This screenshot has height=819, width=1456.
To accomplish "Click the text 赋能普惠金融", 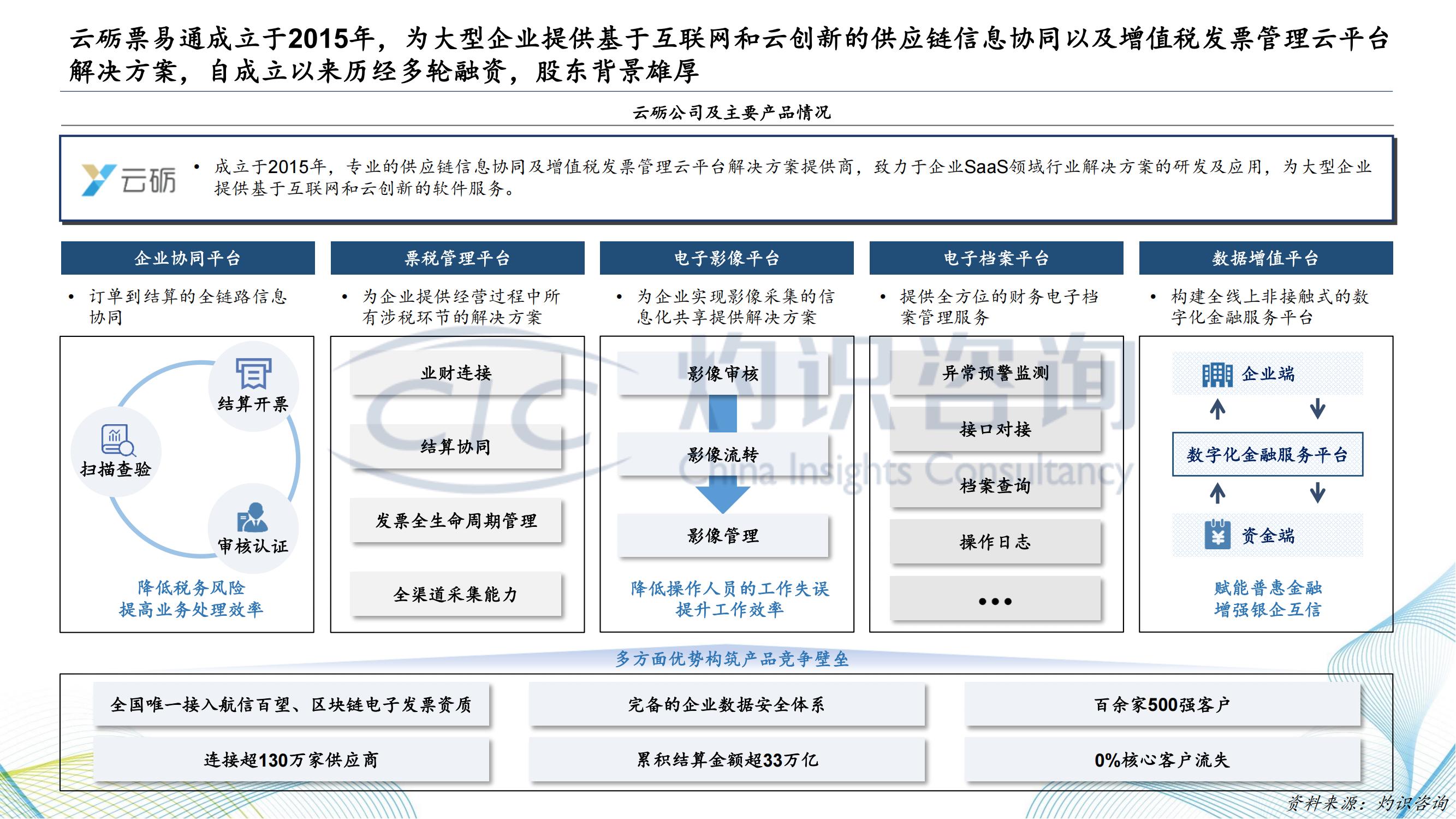I will click(x=1268, y=588).
